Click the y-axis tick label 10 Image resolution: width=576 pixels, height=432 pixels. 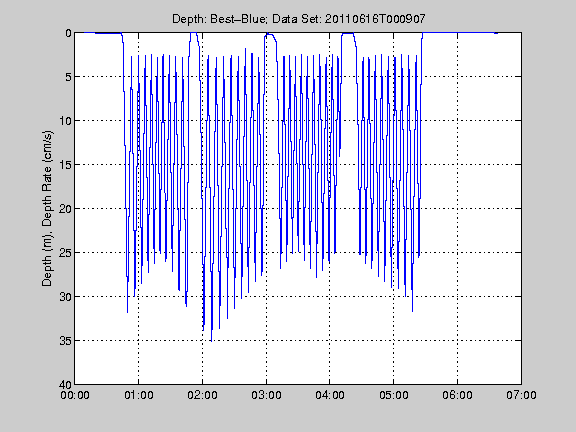click(65, 121)
